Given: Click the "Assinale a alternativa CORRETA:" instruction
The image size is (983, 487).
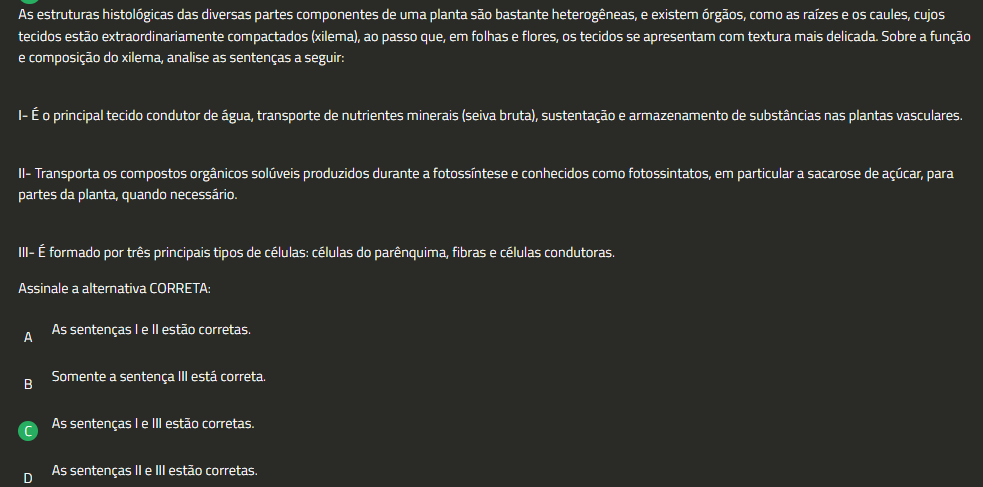Looking at the screenshot, I should point(115,288).
